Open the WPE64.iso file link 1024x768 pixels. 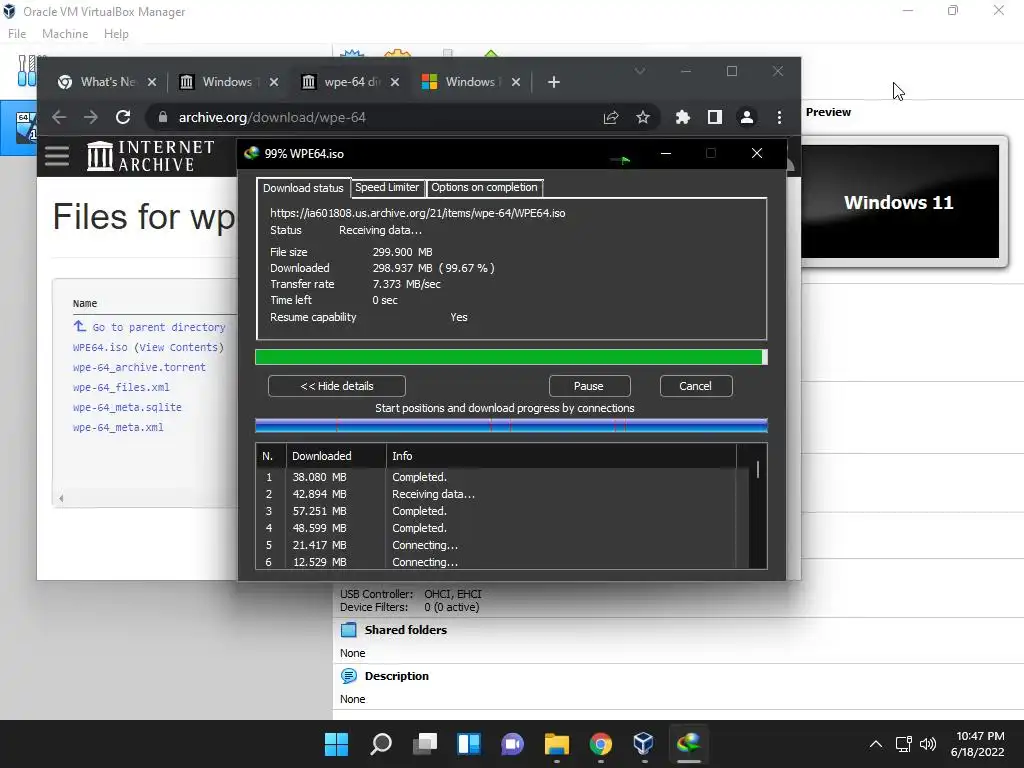[100, 347]
